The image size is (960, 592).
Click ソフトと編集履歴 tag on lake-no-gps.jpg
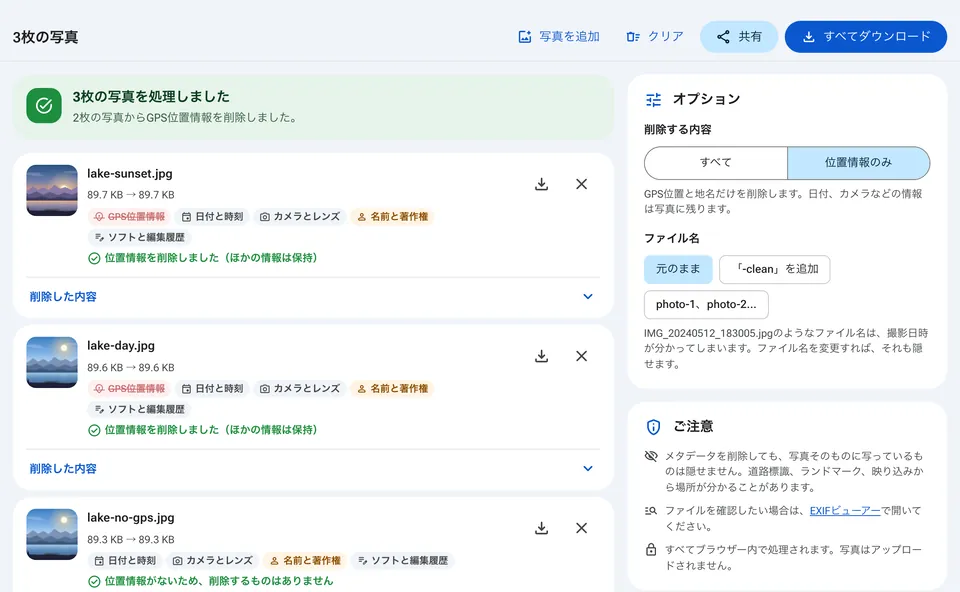pos(403,561)
